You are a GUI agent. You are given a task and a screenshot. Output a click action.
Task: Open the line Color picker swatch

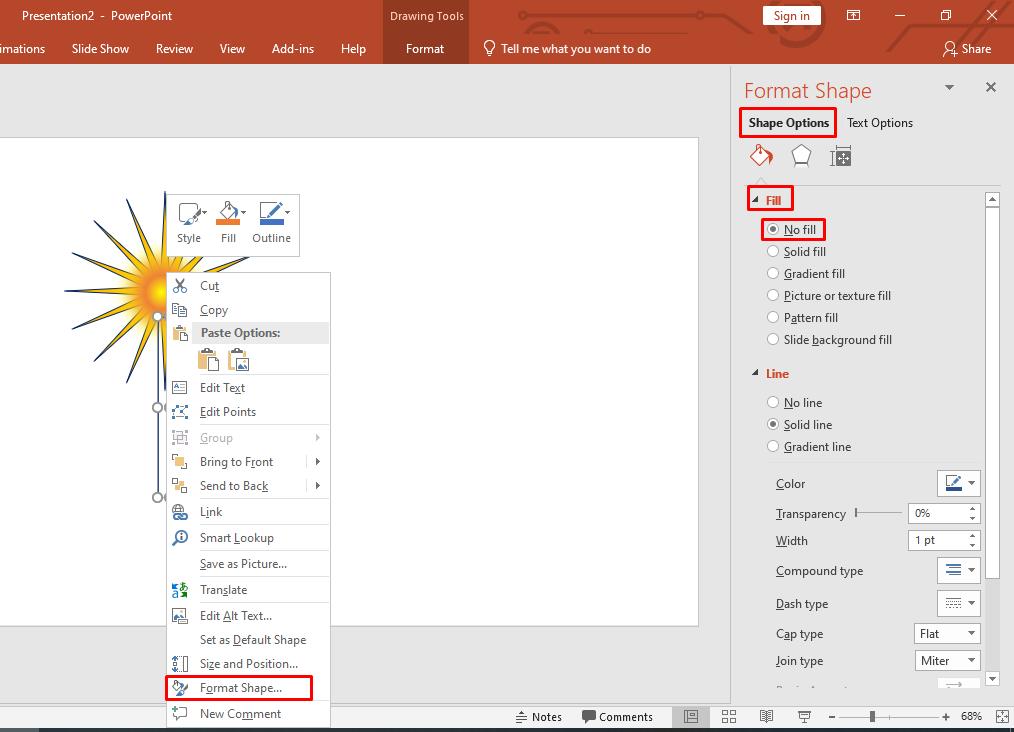tap(958, 484)
